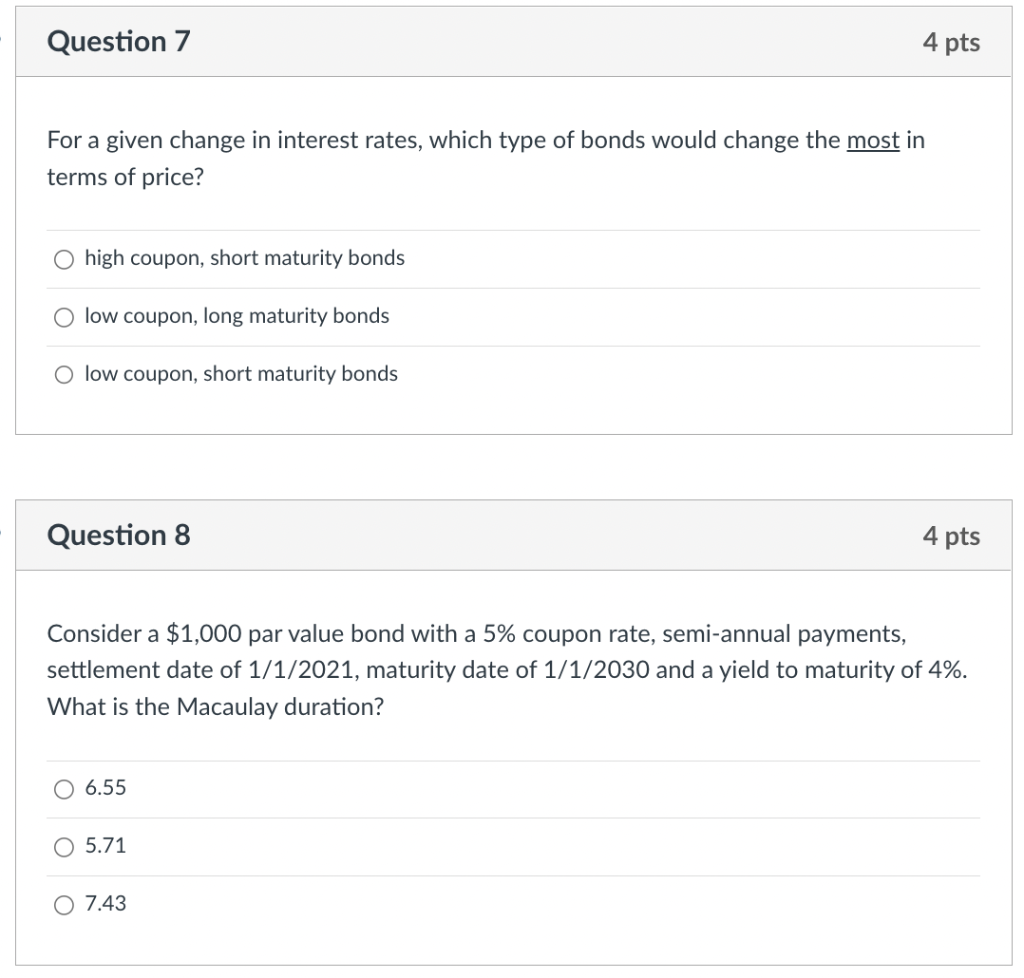Screen dimensions: 1024x978
Task: Click the Question 8 heading
Action: click(118, 535)
